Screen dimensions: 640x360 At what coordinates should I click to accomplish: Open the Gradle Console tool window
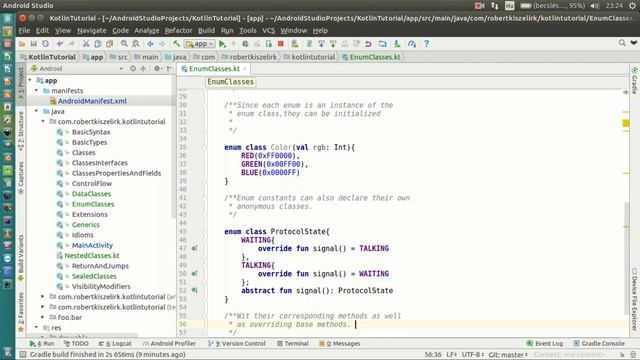point(599,344)
